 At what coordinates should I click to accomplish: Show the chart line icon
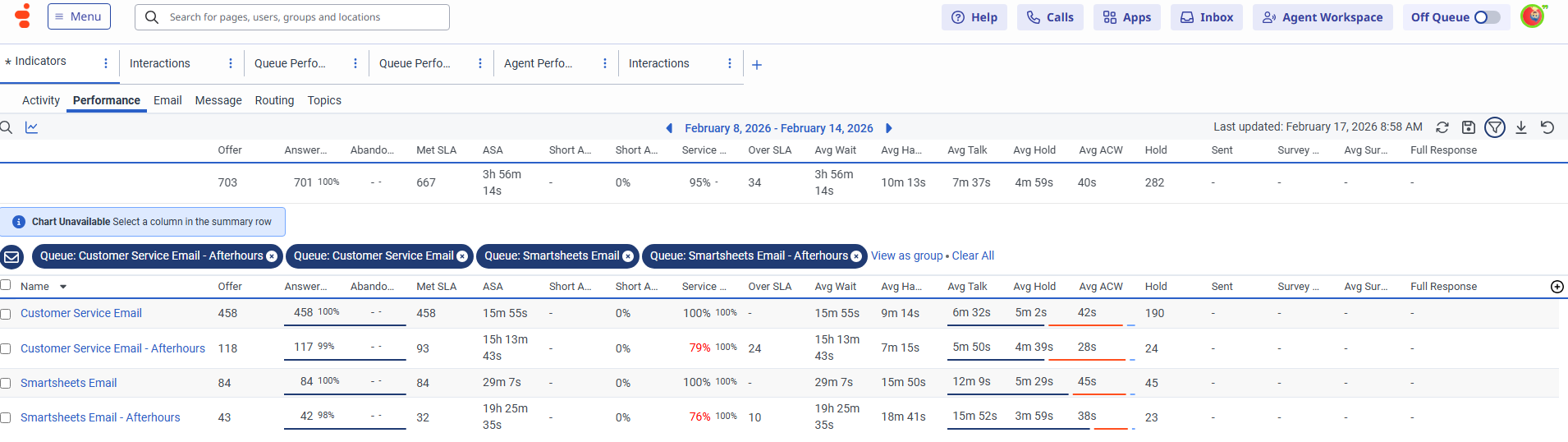[31, 127]
